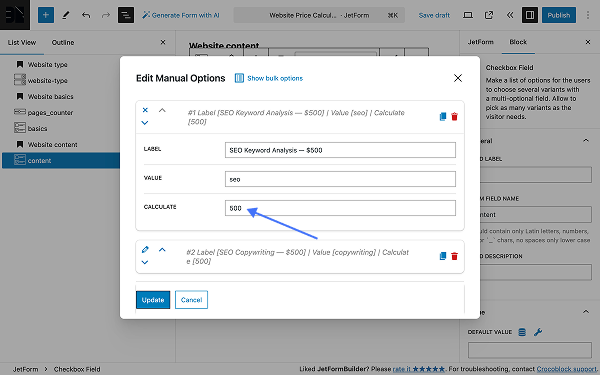Screen dimensions: 600x375
Task: Click the Redo arrow
Action: [106, 15]
